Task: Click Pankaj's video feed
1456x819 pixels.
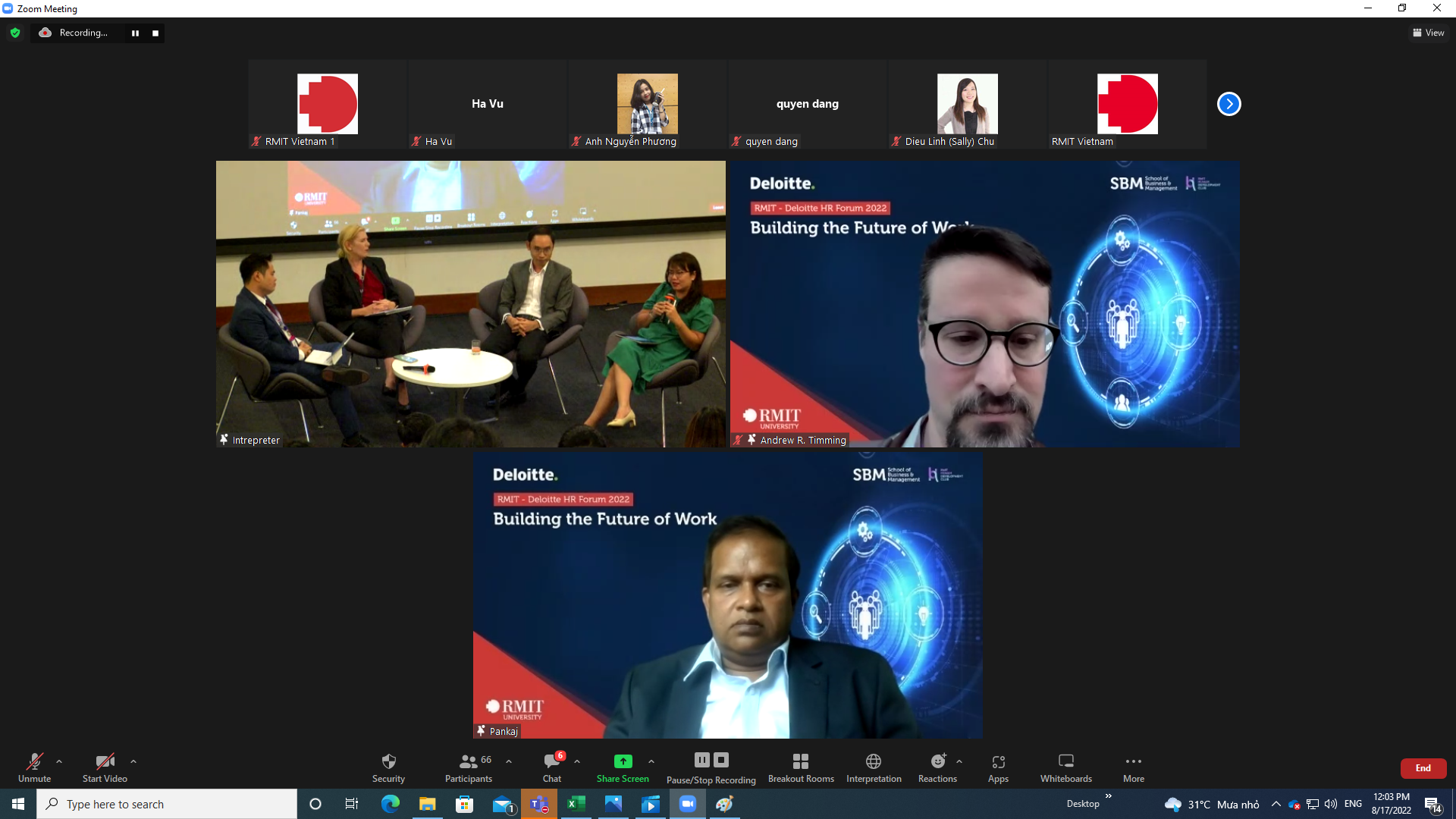Action: pyautogui.click(x=728, y=595)
